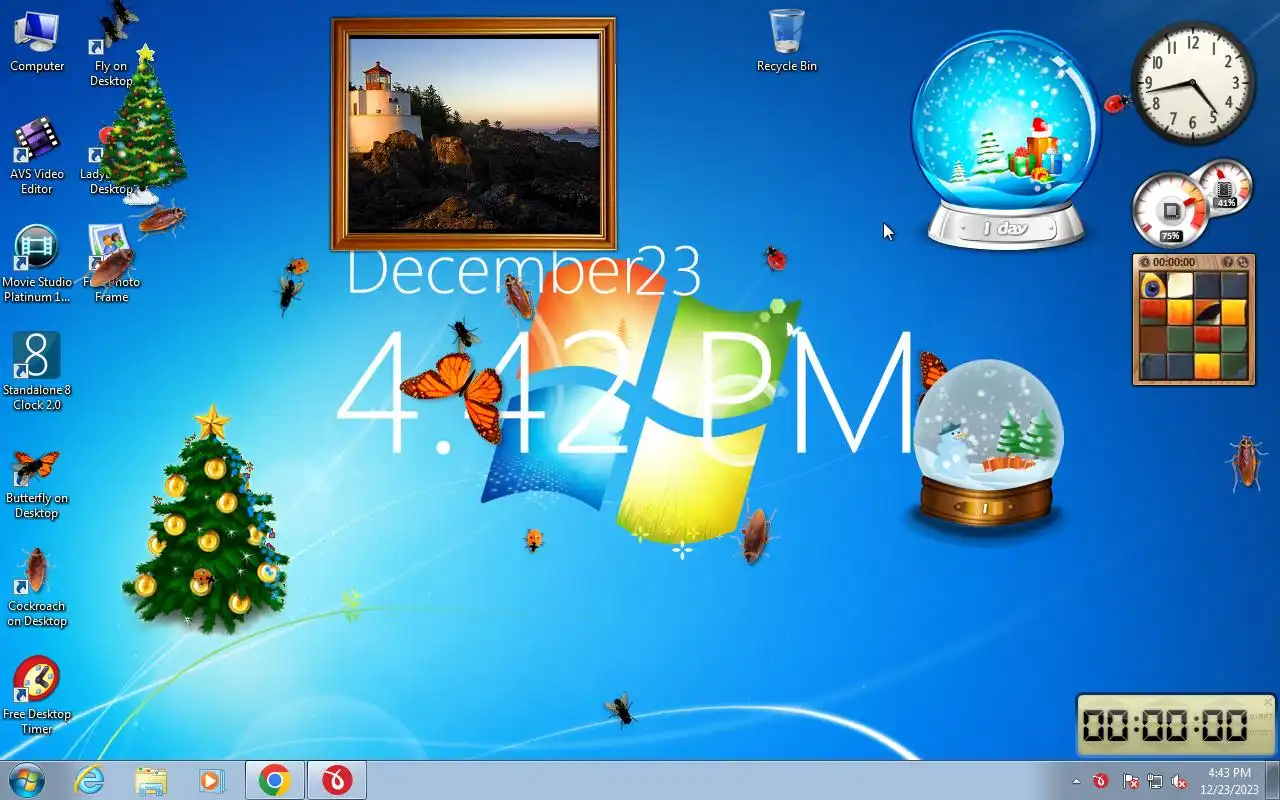Open Windows Media Player taskbar icon

pyautogui.click(x=211, y=780)
